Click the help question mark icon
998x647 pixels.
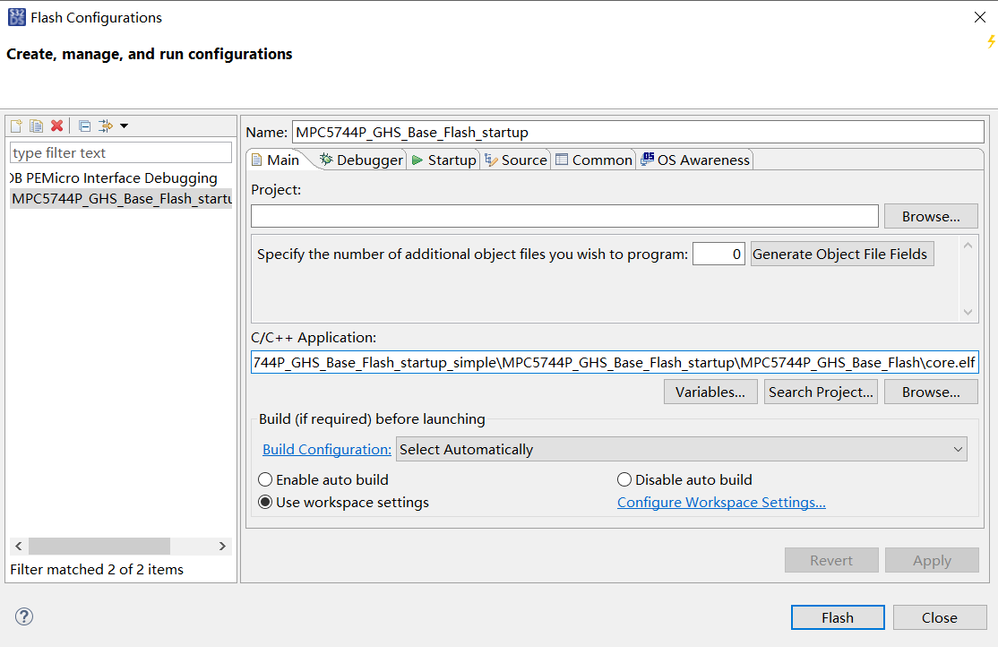tap(24, 617)
